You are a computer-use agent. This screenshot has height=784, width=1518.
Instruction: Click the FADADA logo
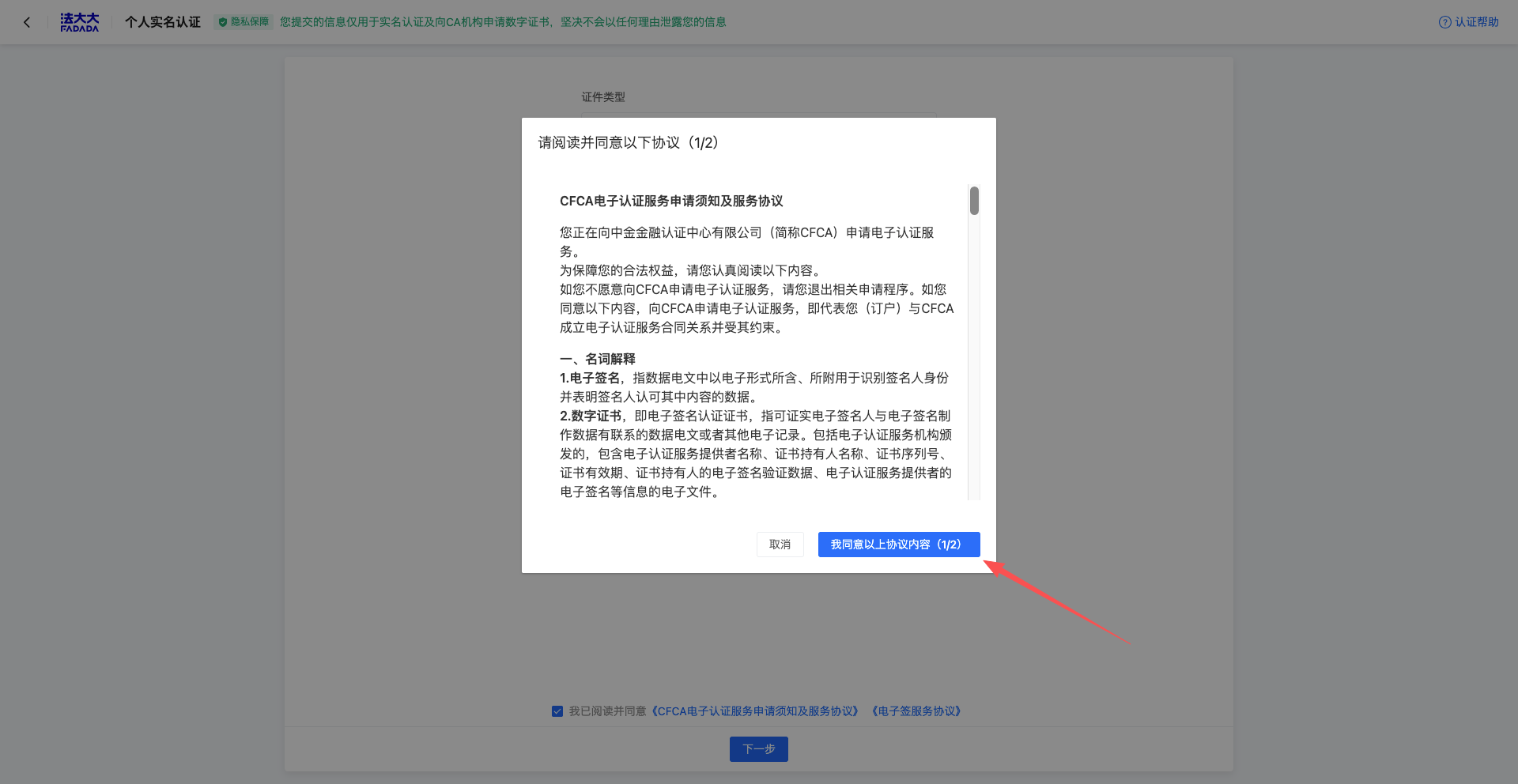coord(80,22)
